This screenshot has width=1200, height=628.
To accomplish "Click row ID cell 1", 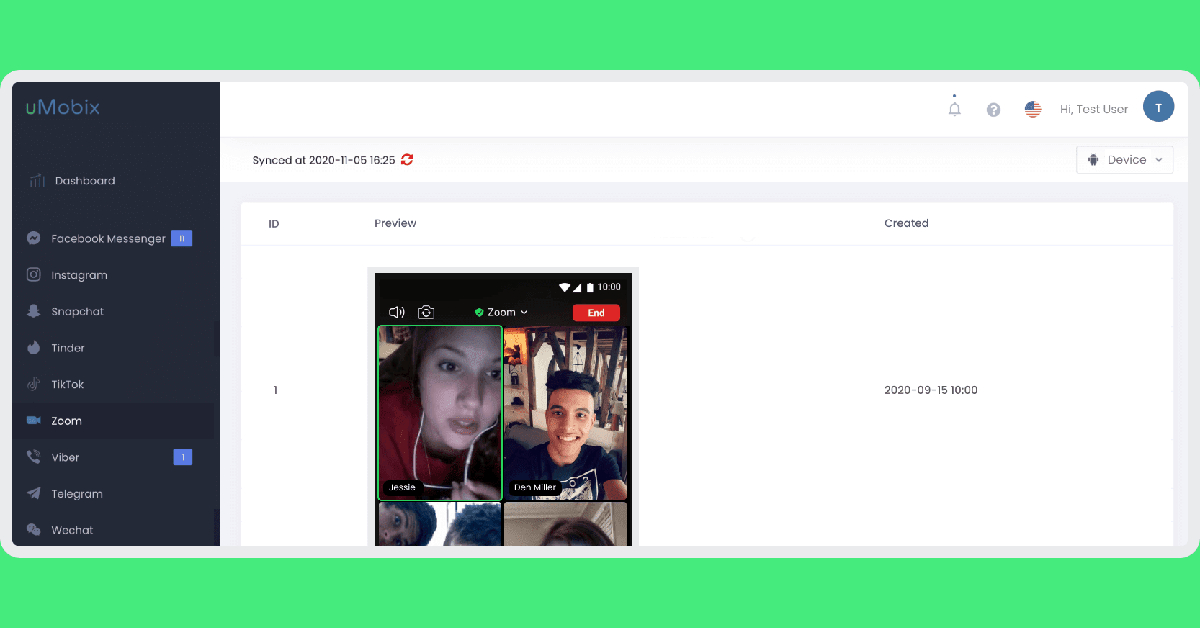I will 275,390.
